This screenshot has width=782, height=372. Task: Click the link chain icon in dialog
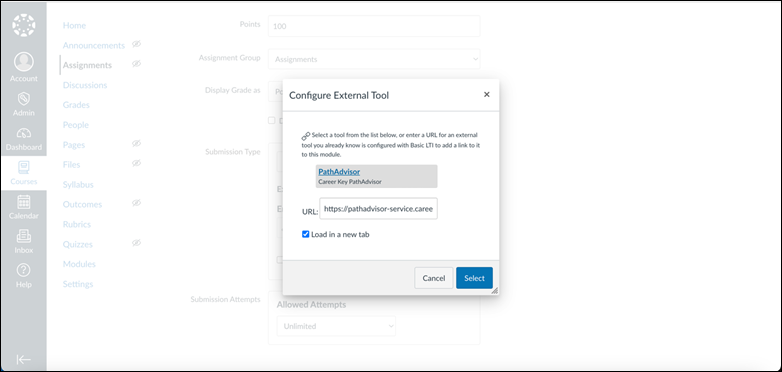click(306, 136)
